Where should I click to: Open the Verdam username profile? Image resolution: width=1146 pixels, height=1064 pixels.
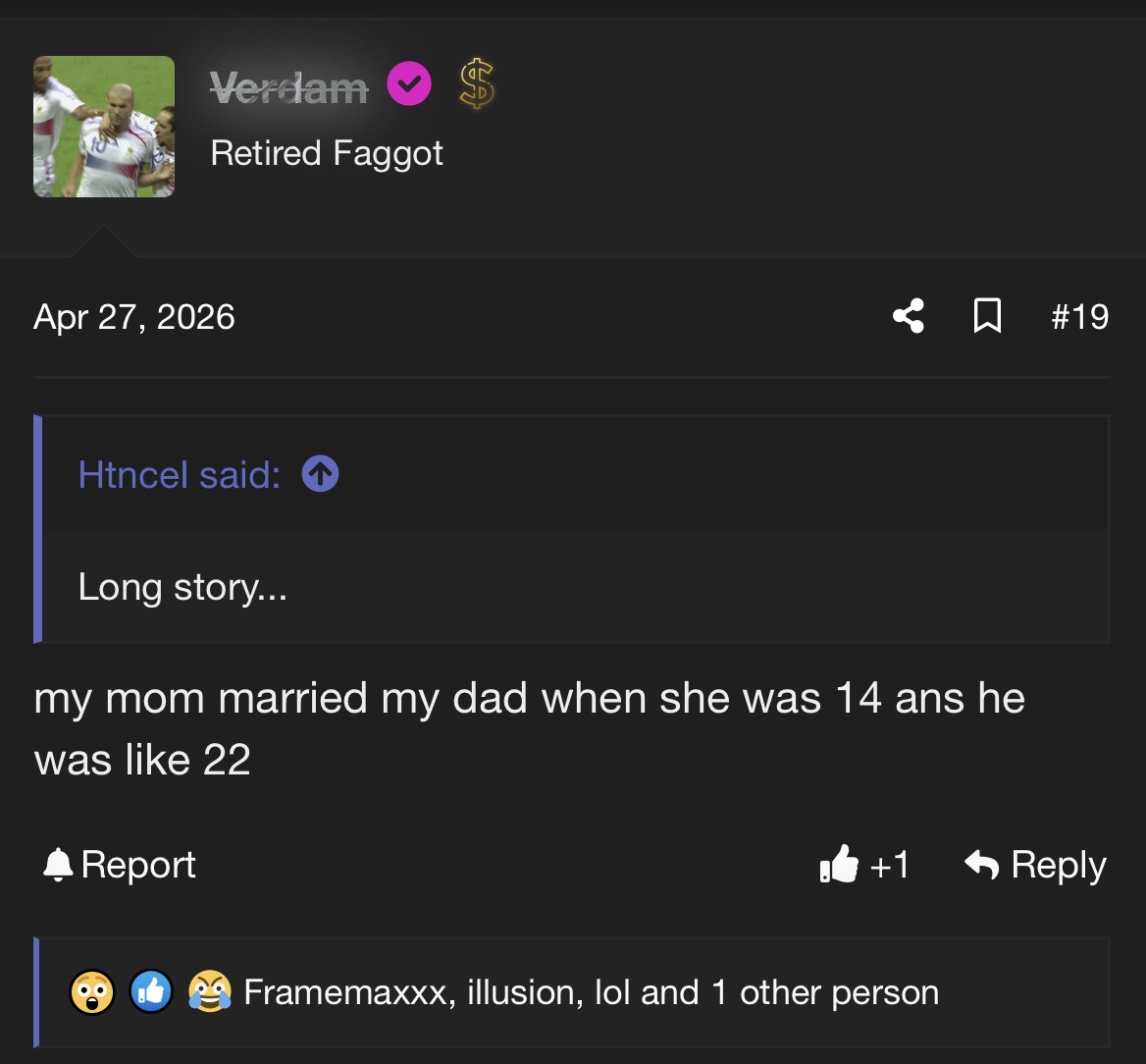[288, 87]
